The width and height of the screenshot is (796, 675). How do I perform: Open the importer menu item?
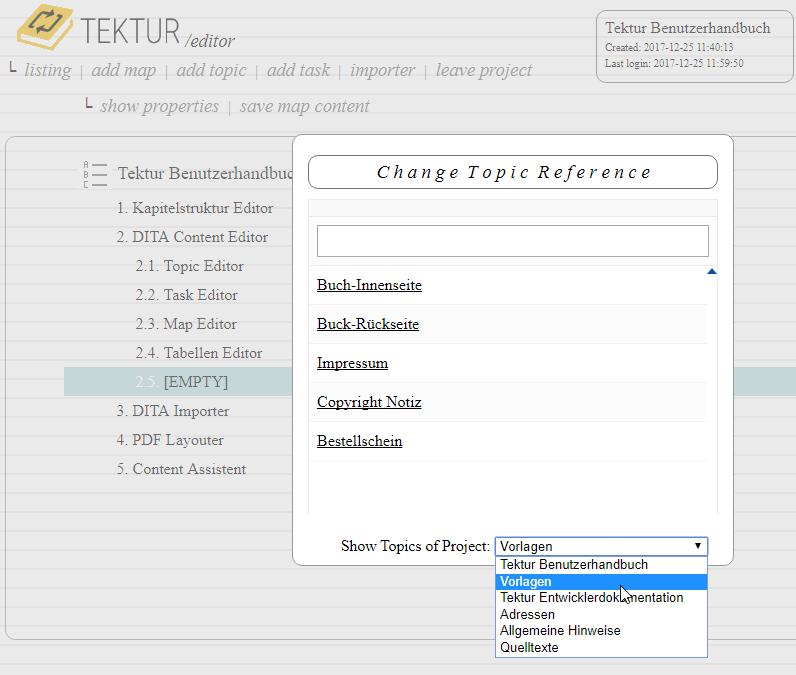pyautogui.click(x=382, y=71)
